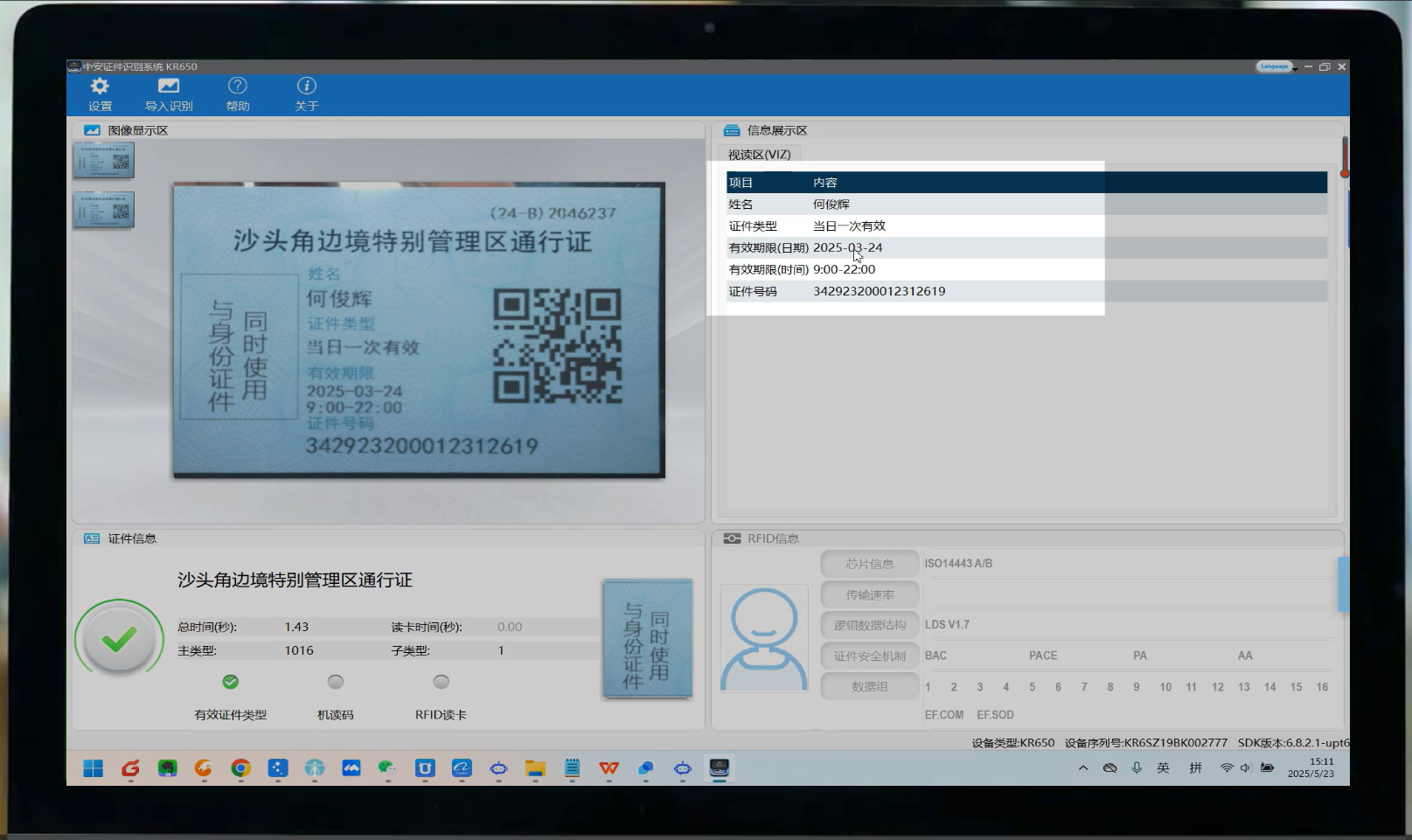Show hidden tray icons chevron
This screenshot has width=1412, height=840.
[1083, 768]
